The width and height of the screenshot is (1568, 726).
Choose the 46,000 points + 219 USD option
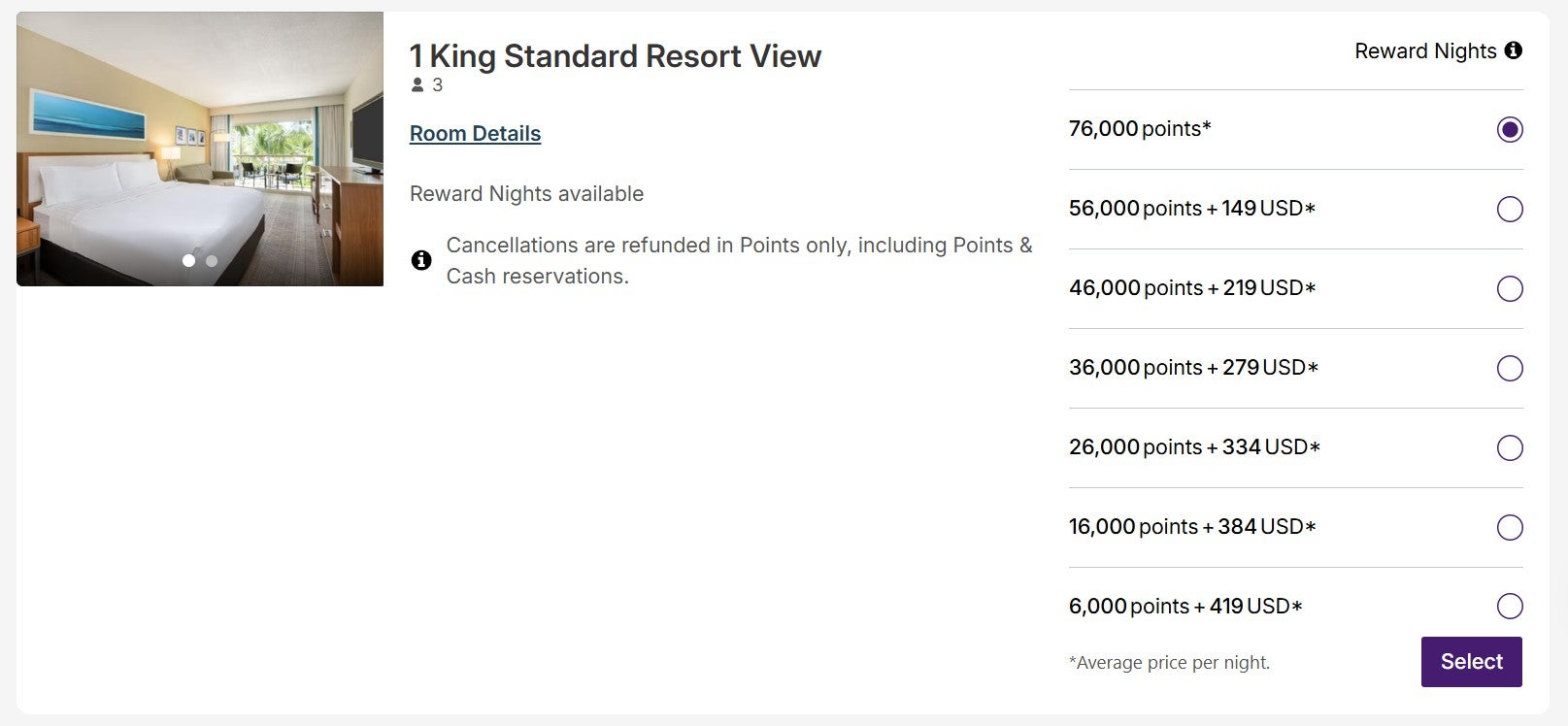pyautogui.click(x=1511, y=288)
